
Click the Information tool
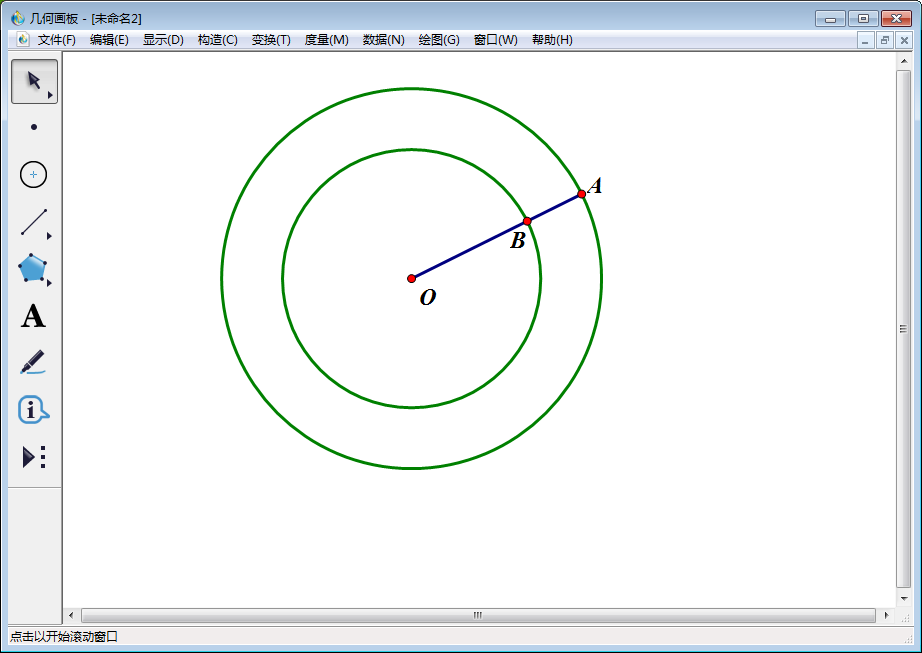coord(34,409)
